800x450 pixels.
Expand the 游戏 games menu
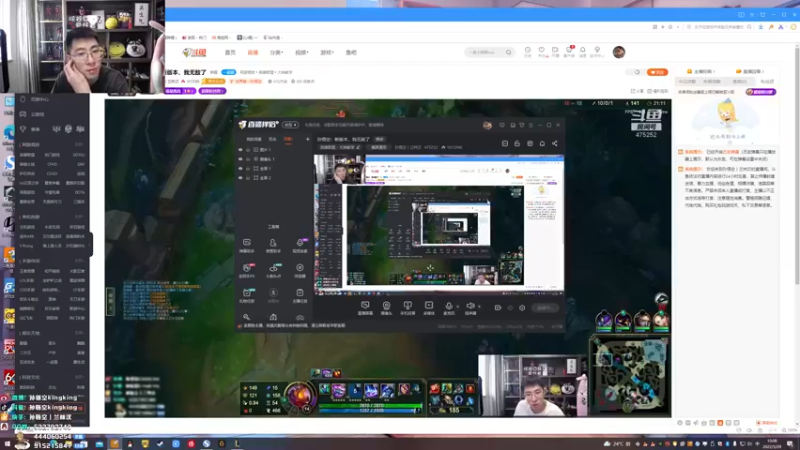(327, 53)
